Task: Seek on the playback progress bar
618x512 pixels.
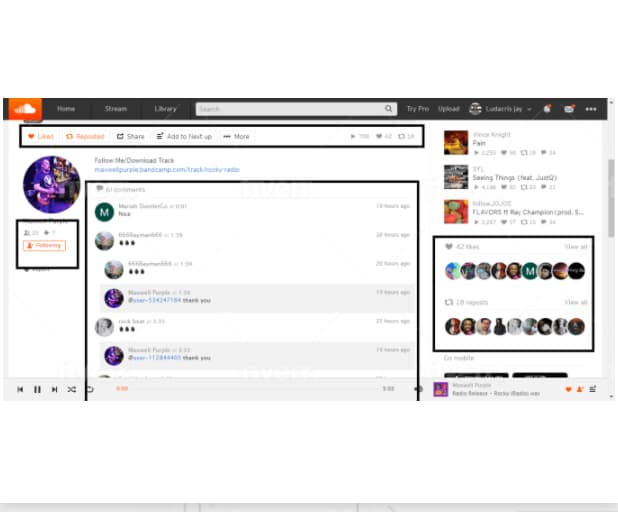Action: (x=254, y=389)
